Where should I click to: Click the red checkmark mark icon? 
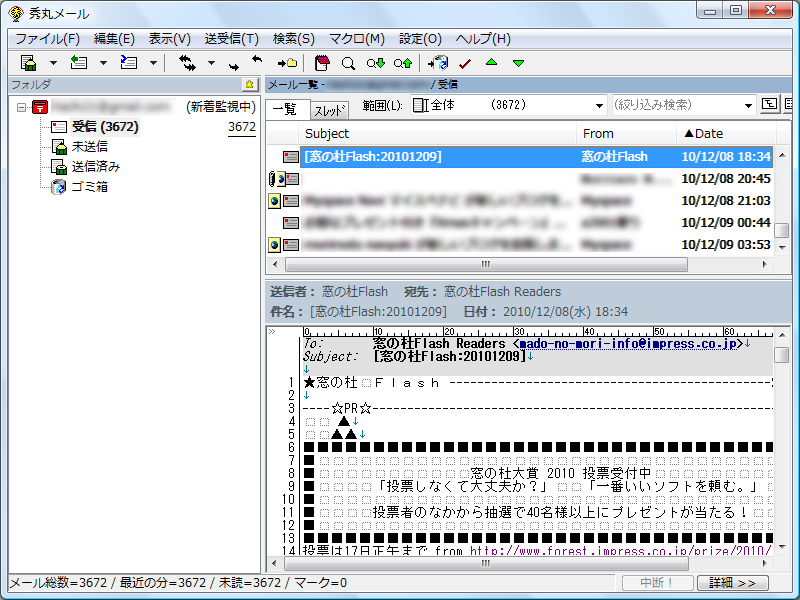point(465,64)
